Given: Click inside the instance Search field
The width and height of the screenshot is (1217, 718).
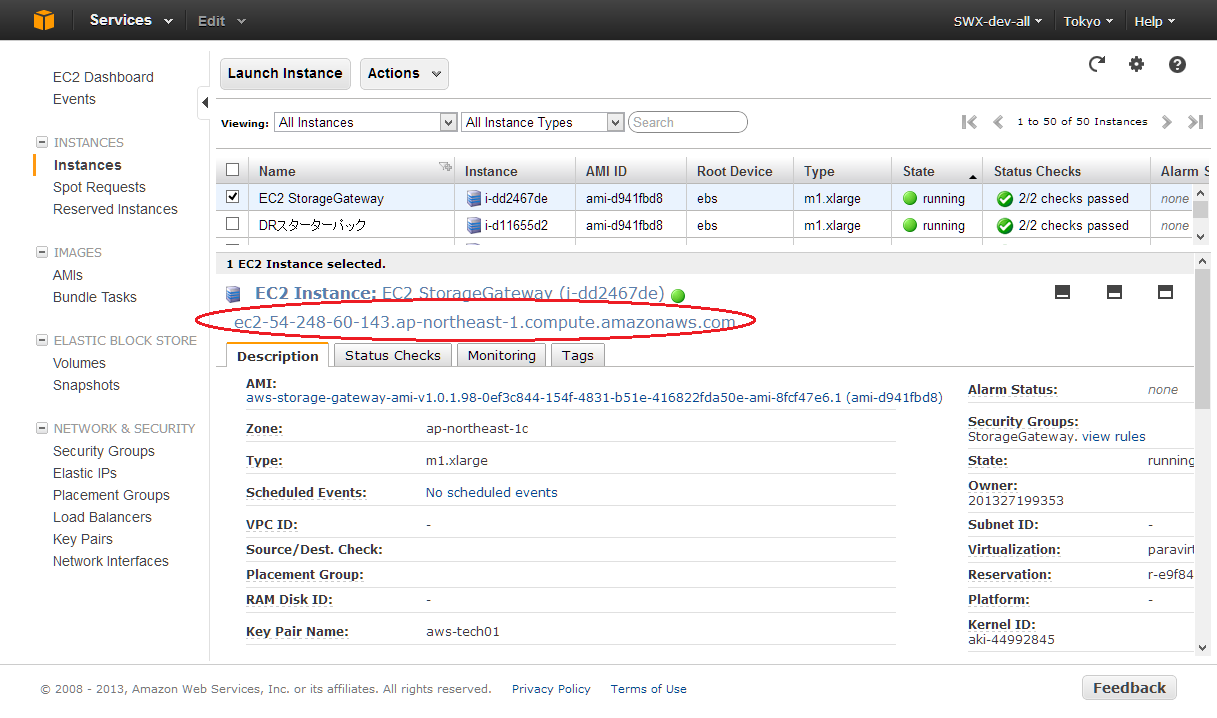Looking at the screenshot, I should (x=687, y=121).
